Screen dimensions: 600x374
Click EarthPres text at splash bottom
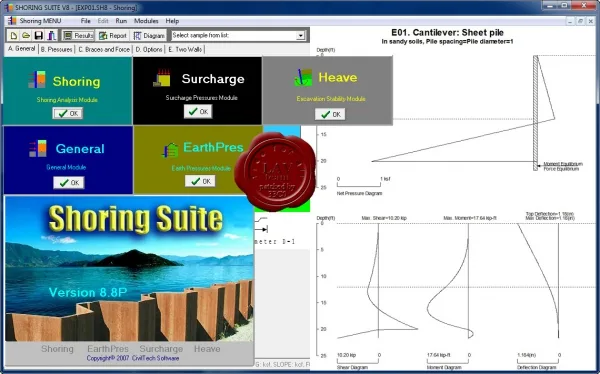(x=108, y=349)
